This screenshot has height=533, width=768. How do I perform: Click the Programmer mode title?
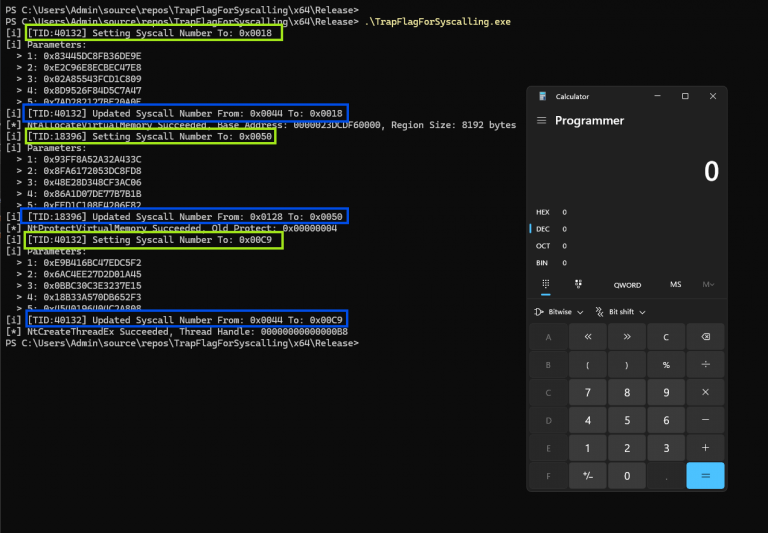[589, 121]
